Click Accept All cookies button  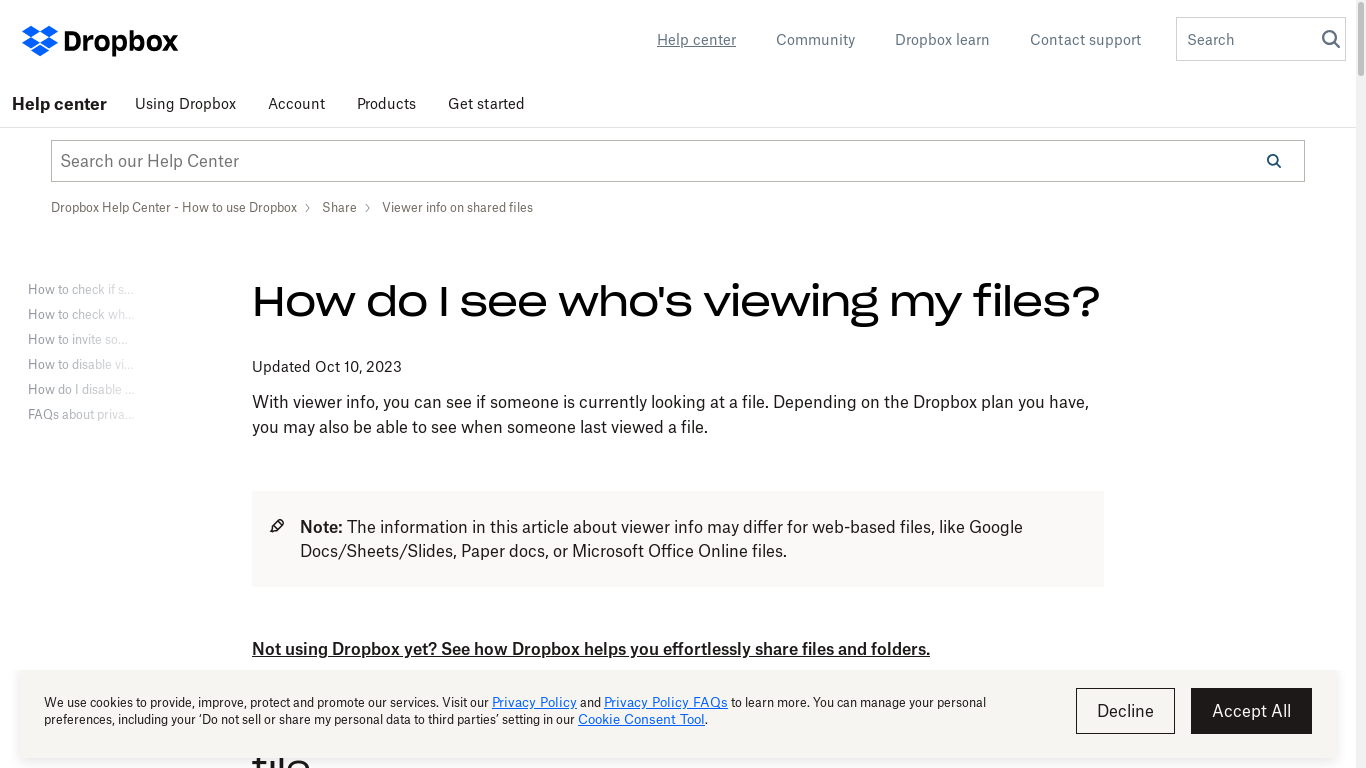[1251, 711]
